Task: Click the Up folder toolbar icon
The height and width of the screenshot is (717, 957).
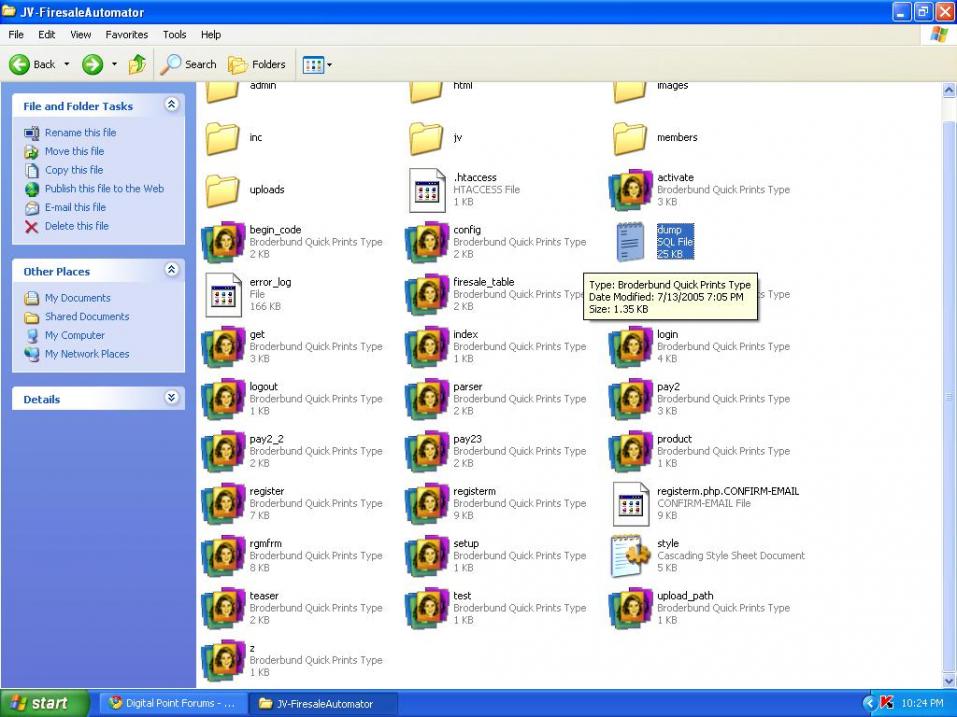Action: pyautogui.click(x=137, y=64)
